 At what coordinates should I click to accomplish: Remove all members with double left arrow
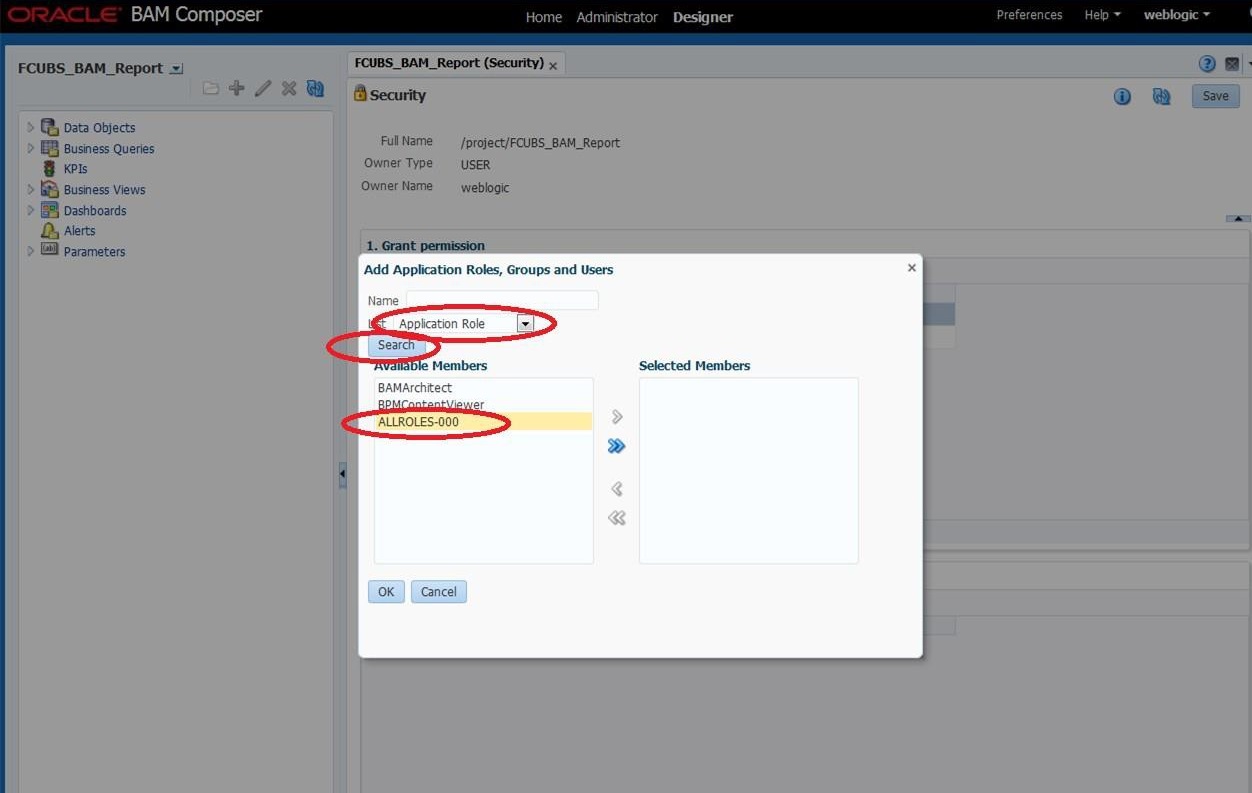point(617,518)
